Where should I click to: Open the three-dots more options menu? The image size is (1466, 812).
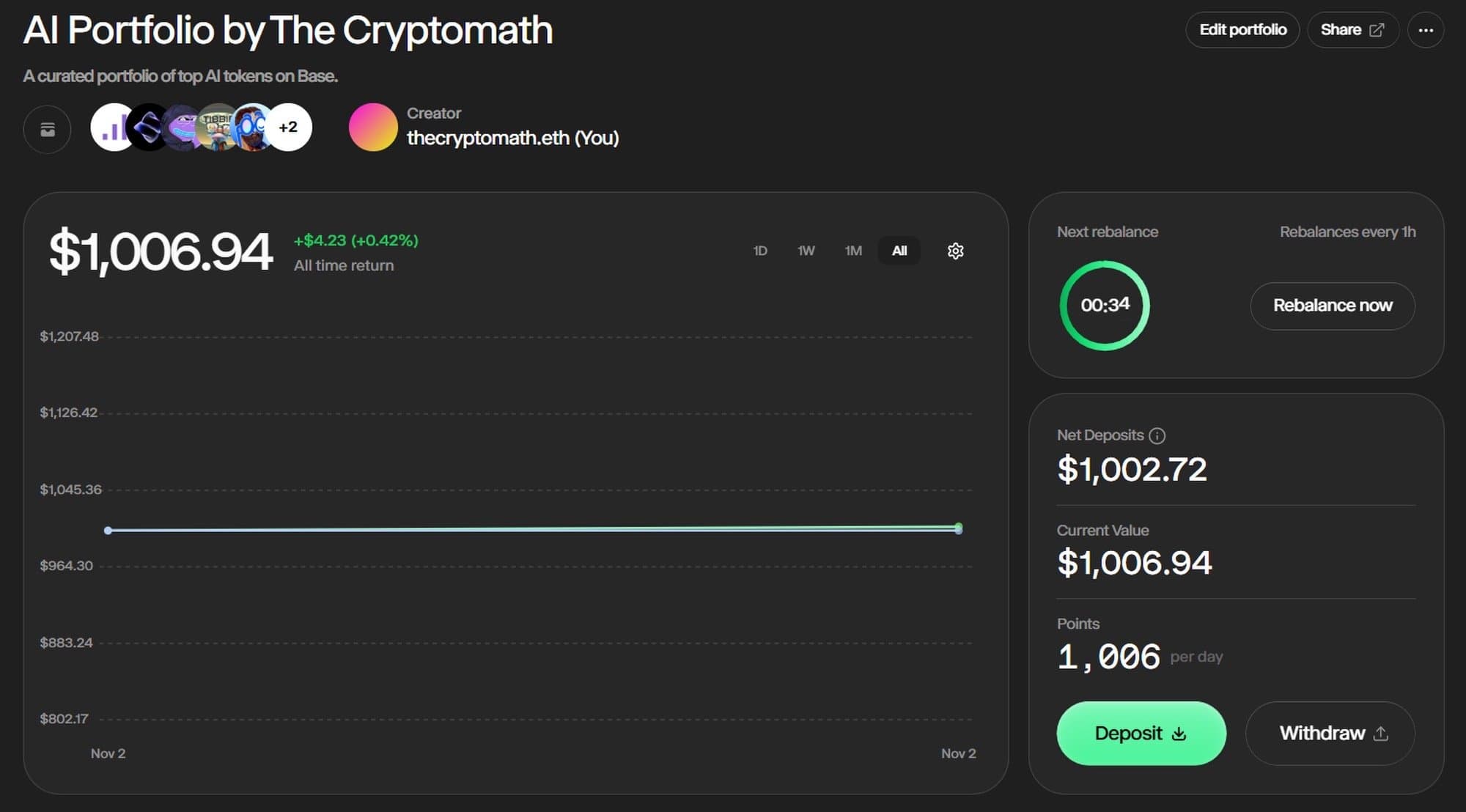(x=1426, y=30)
